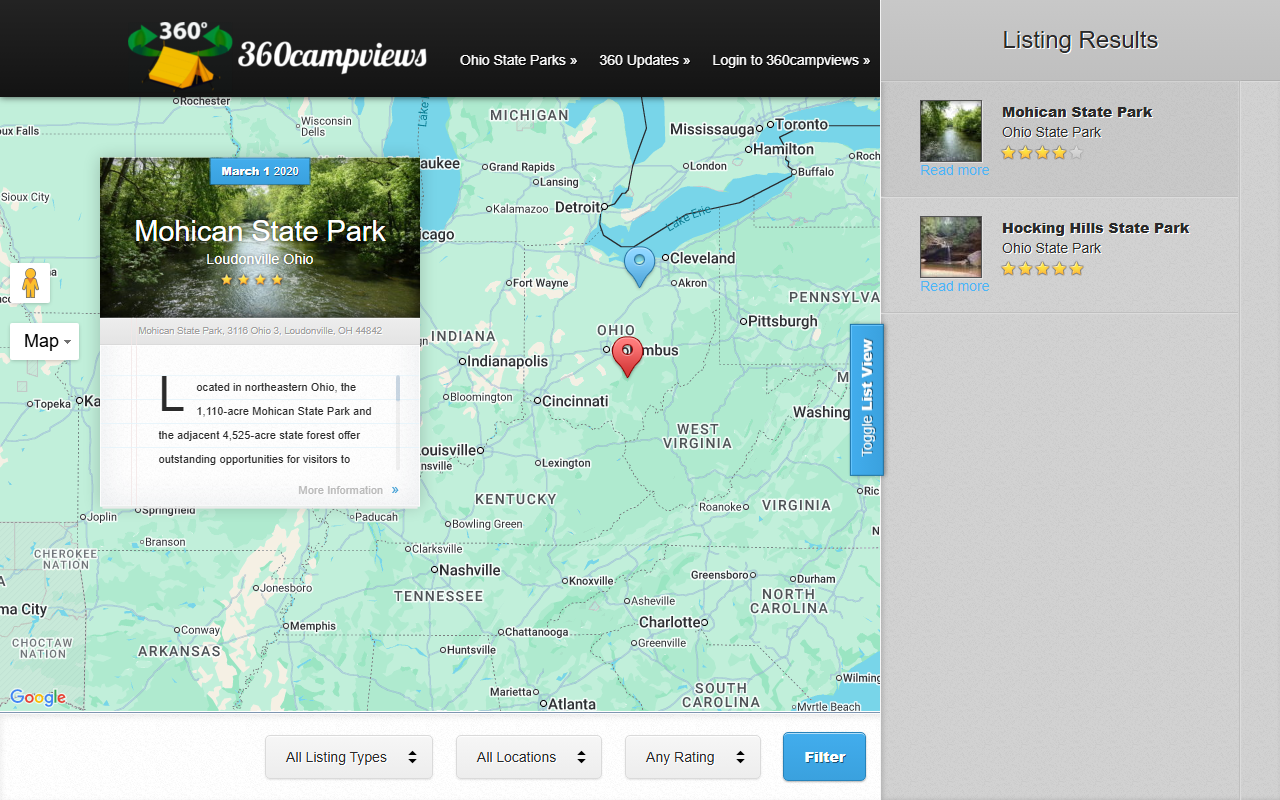Viewport: 1280px width, 800px height.
Task: Select the red map marker near Columbus
Action: (627, 357)
